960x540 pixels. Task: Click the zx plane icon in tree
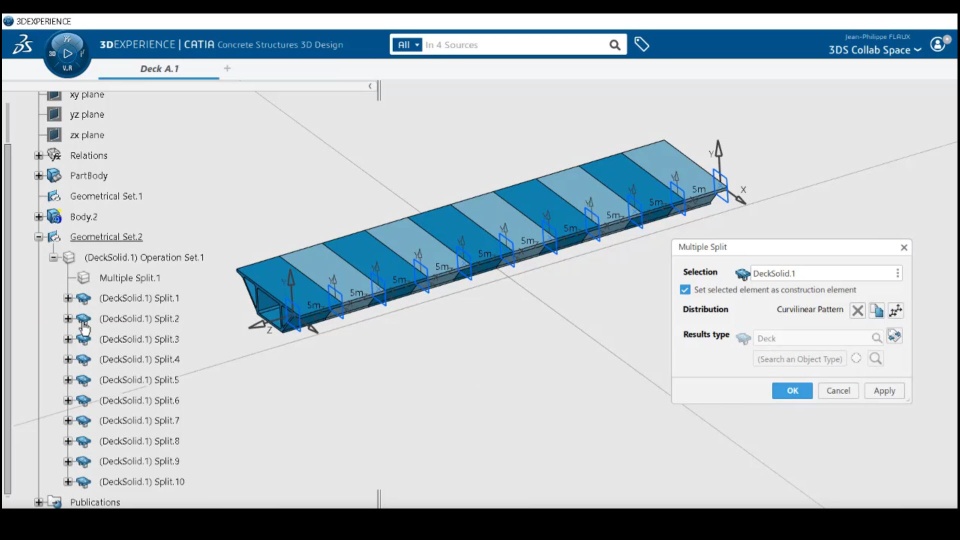click(54, 135)
